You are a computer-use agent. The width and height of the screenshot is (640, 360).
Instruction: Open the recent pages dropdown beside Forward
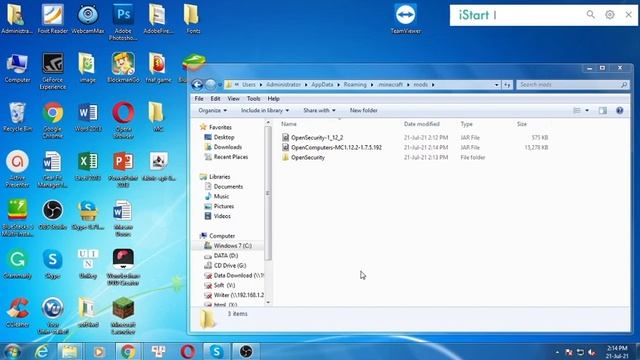point(220,85)
